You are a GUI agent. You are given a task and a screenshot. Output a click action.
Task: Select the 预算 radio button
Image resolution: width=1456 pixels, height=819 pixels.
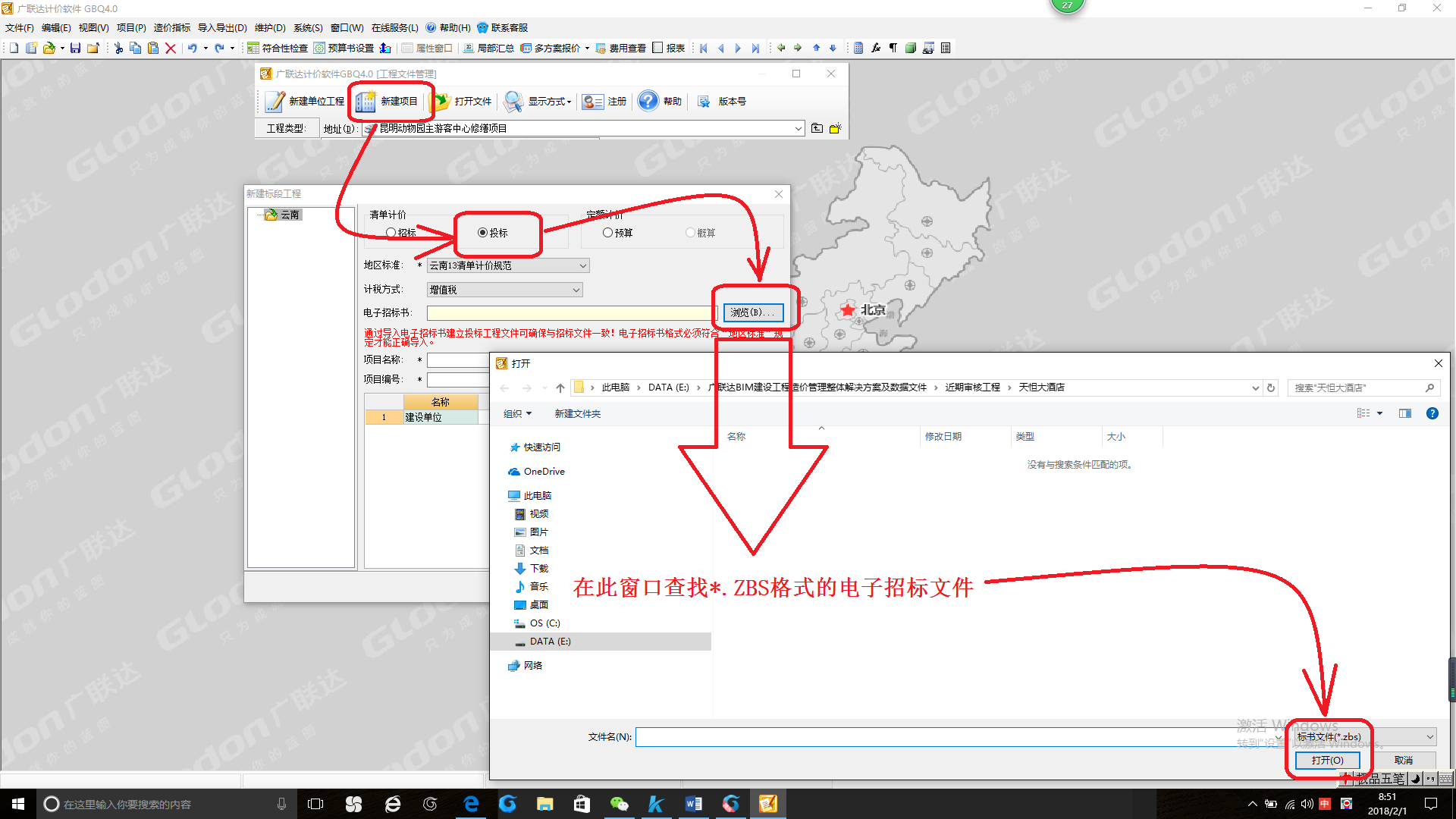coord(607,233)
